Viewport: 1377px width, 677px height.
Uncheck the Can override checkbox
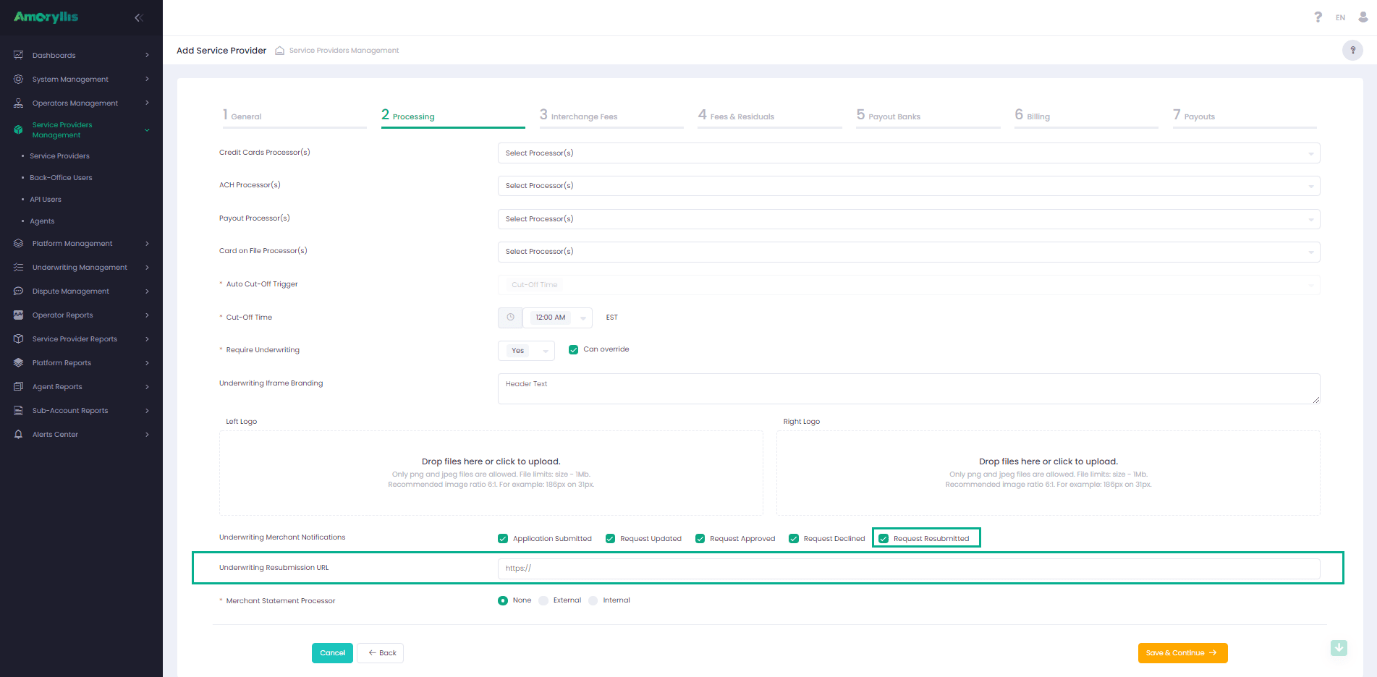tap(574, 350)
